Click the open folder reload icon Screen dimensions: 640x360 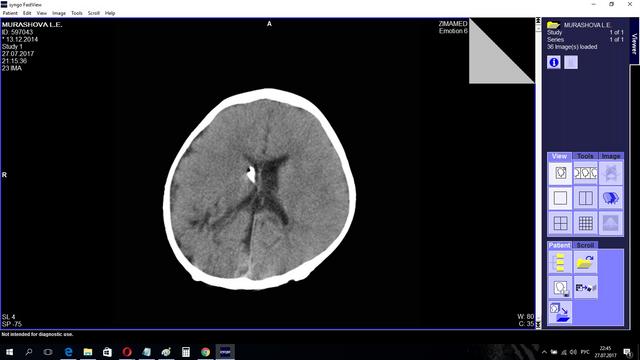[585, 262]
